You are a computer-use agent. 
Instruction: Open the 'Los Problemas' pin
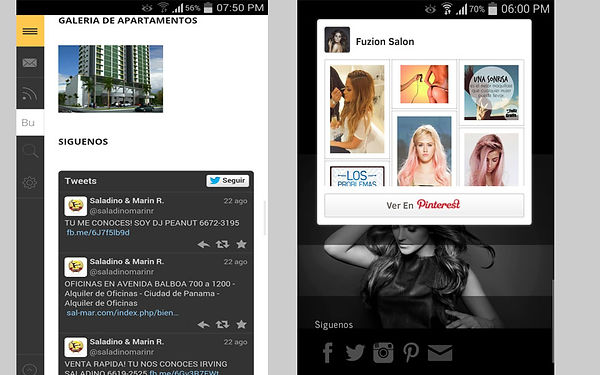pos(357,176)
